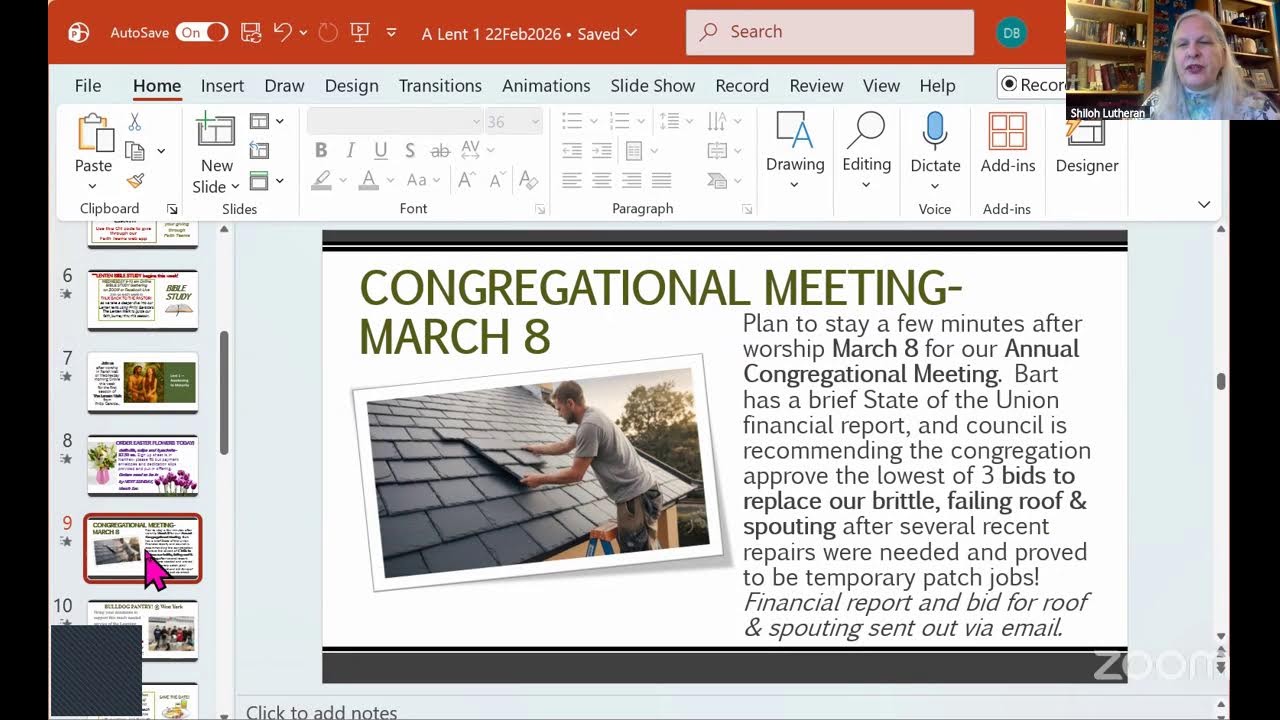Click the Align Left paragraph icon
1280x720 pixels.
pos(572,181)
